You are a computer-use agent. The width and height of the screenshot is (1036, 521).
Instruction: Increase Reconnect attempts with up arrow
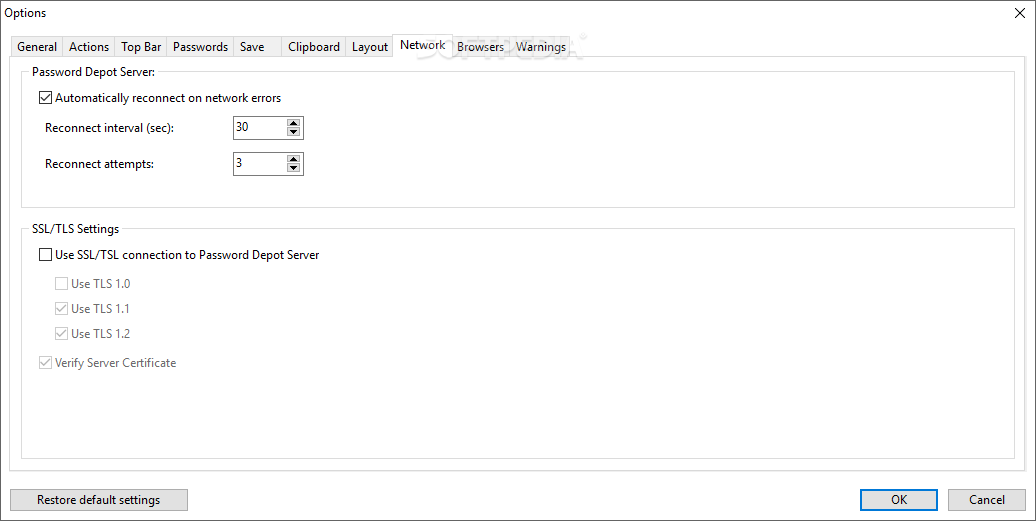coord(293,159)
